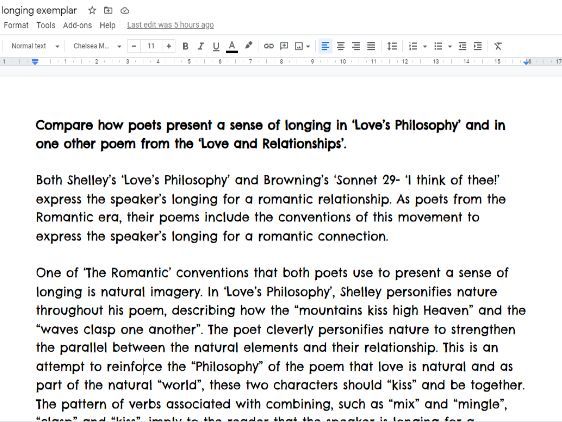Open the highlight color marker tool

[248, 46]
